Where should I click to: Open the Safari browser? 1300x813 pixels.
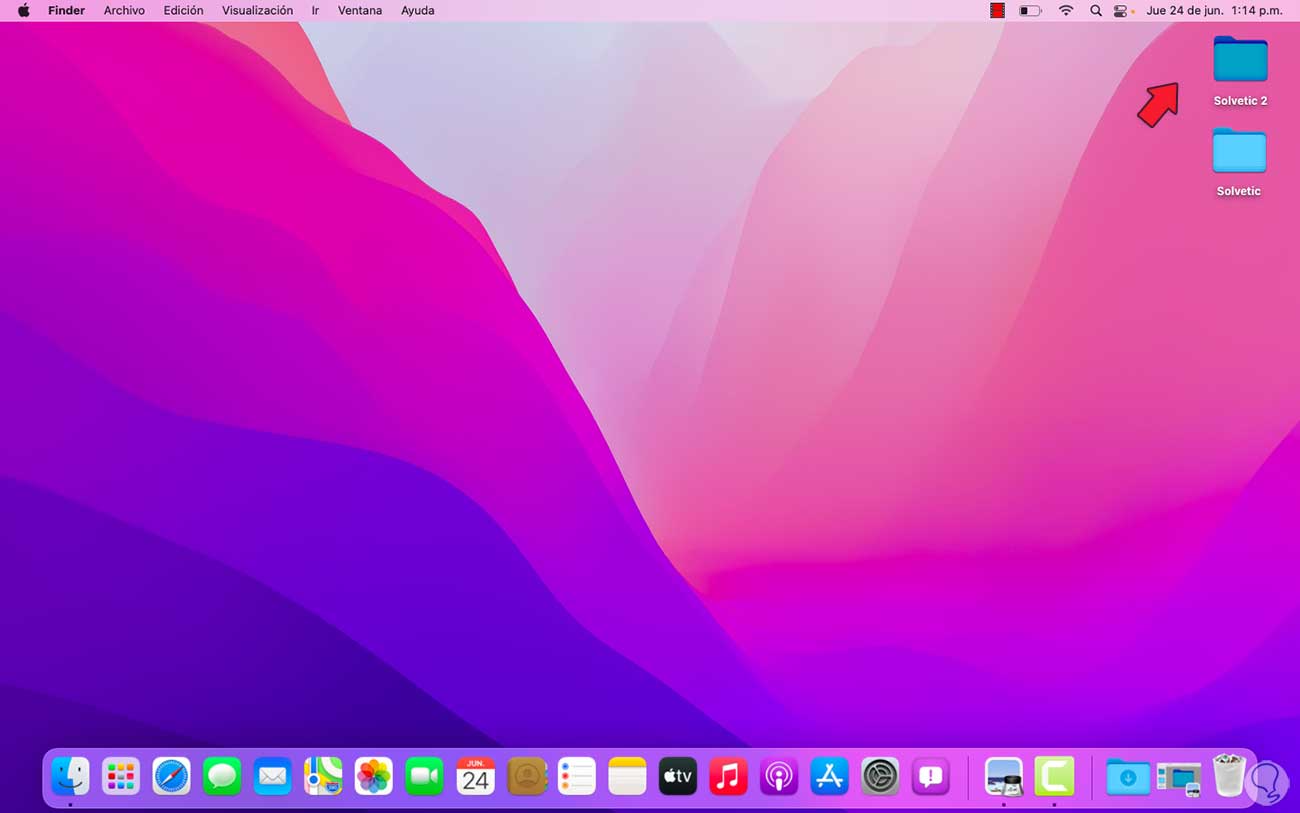(x=171, y=776)
